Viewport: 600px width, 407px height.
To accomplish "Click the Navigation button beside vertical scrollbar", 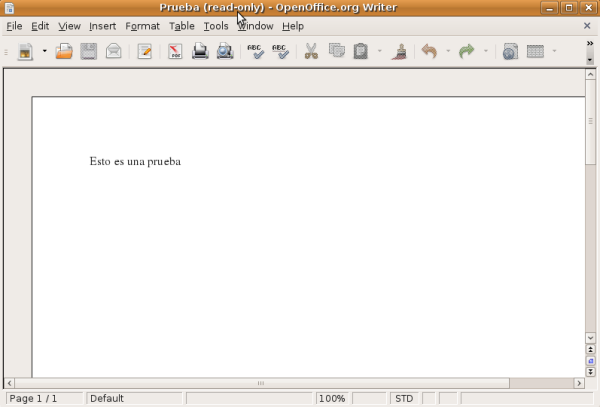I will pyautogui.click(x=591, y=360).
